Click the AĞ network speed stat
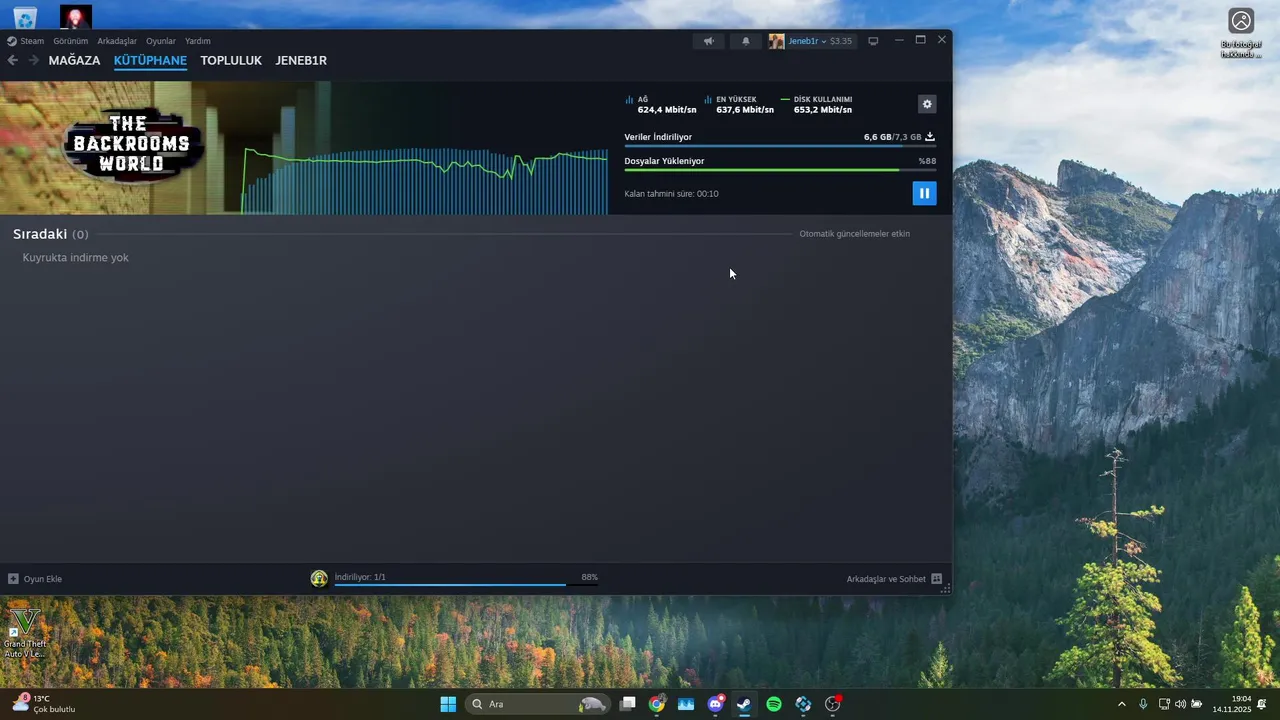1280x720 pixels. [661, 104]
